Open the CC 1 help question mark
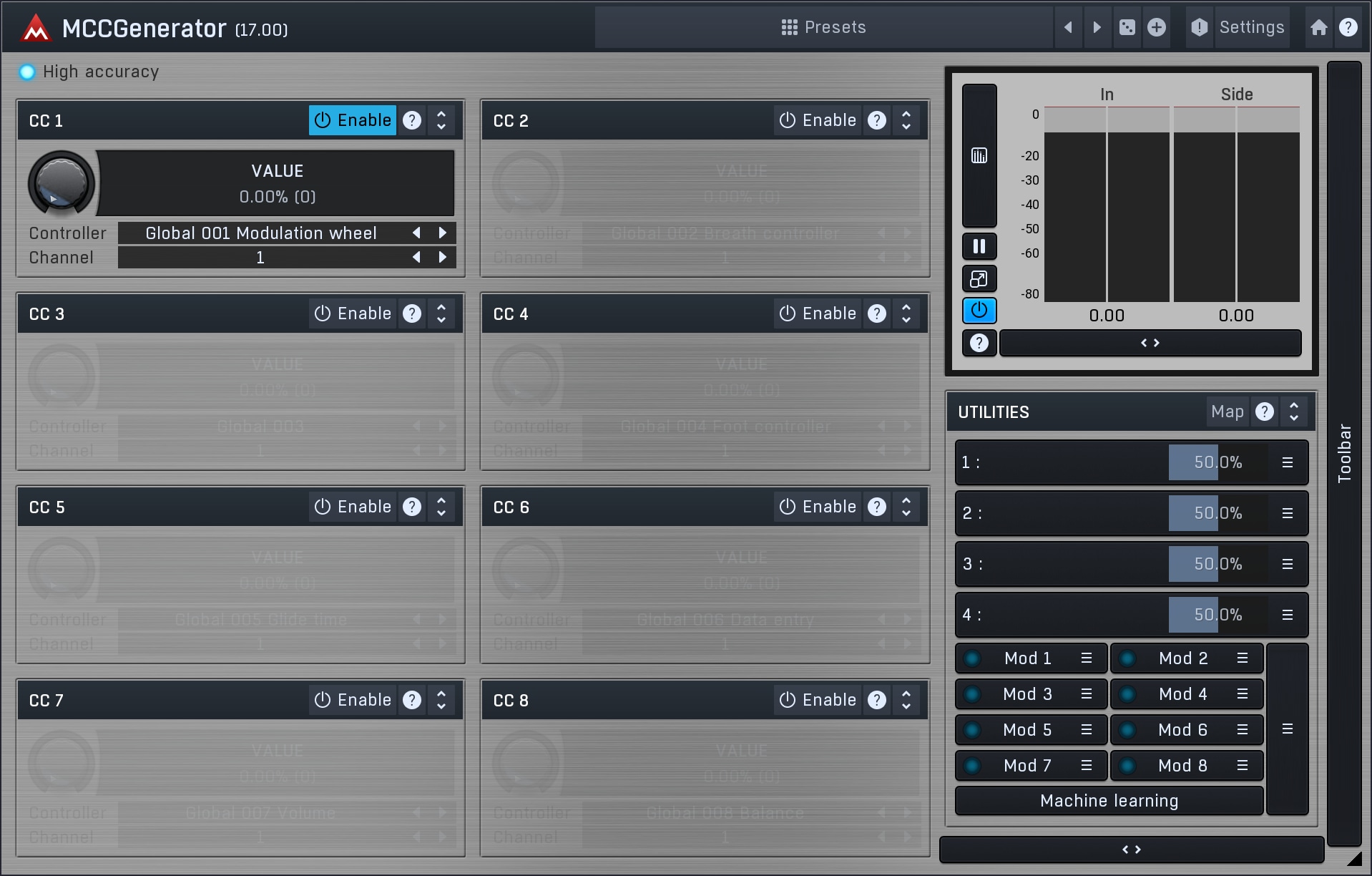Viewport: 1372px width, 876px height. tap(412, 120)
